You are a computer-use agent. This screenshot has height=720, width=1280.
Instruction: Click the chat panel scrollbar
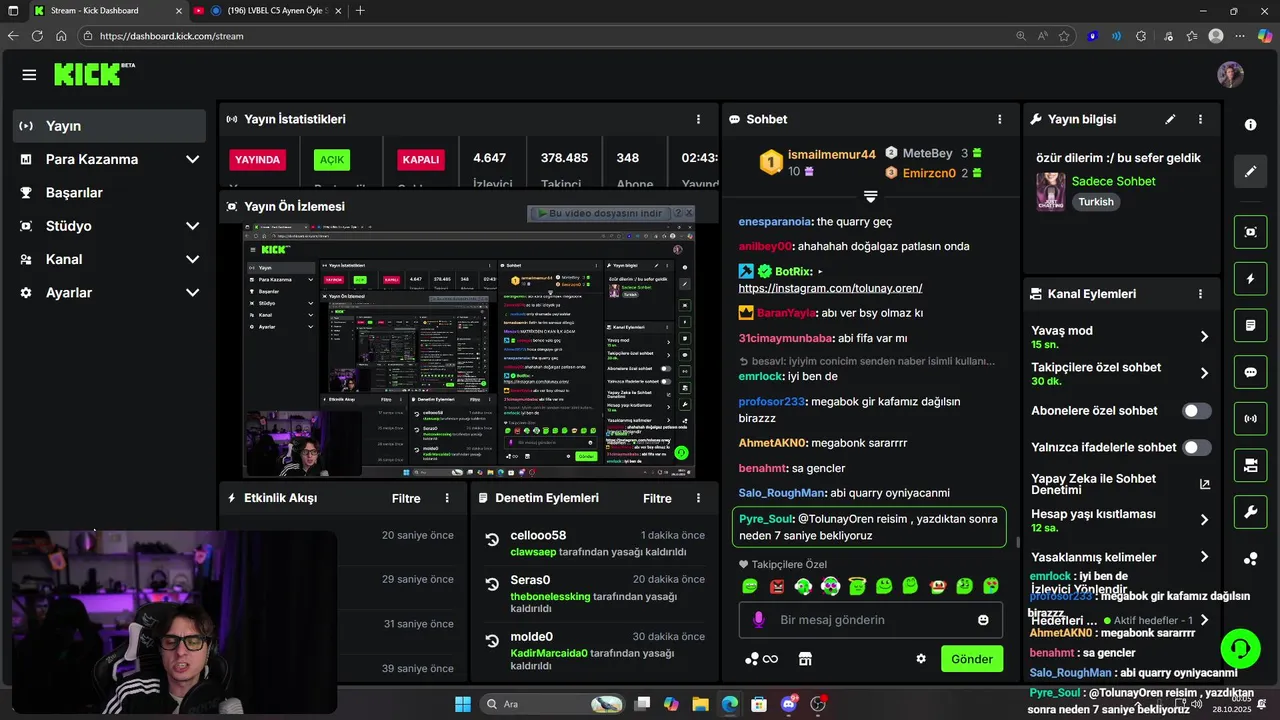(x=1017, y=542)
